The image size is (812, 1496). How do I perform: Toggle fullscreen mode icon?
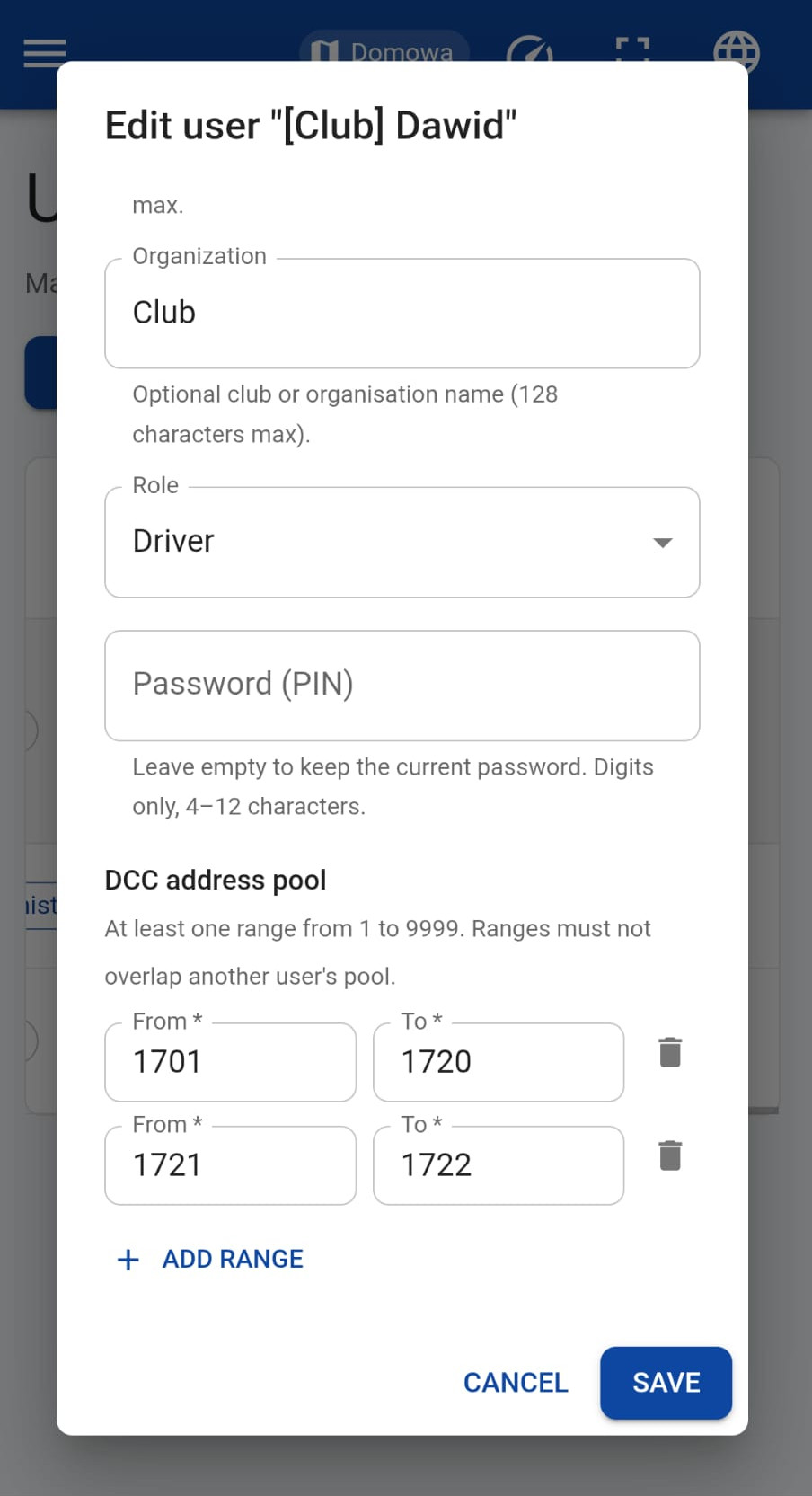click(x=633, y=49)
